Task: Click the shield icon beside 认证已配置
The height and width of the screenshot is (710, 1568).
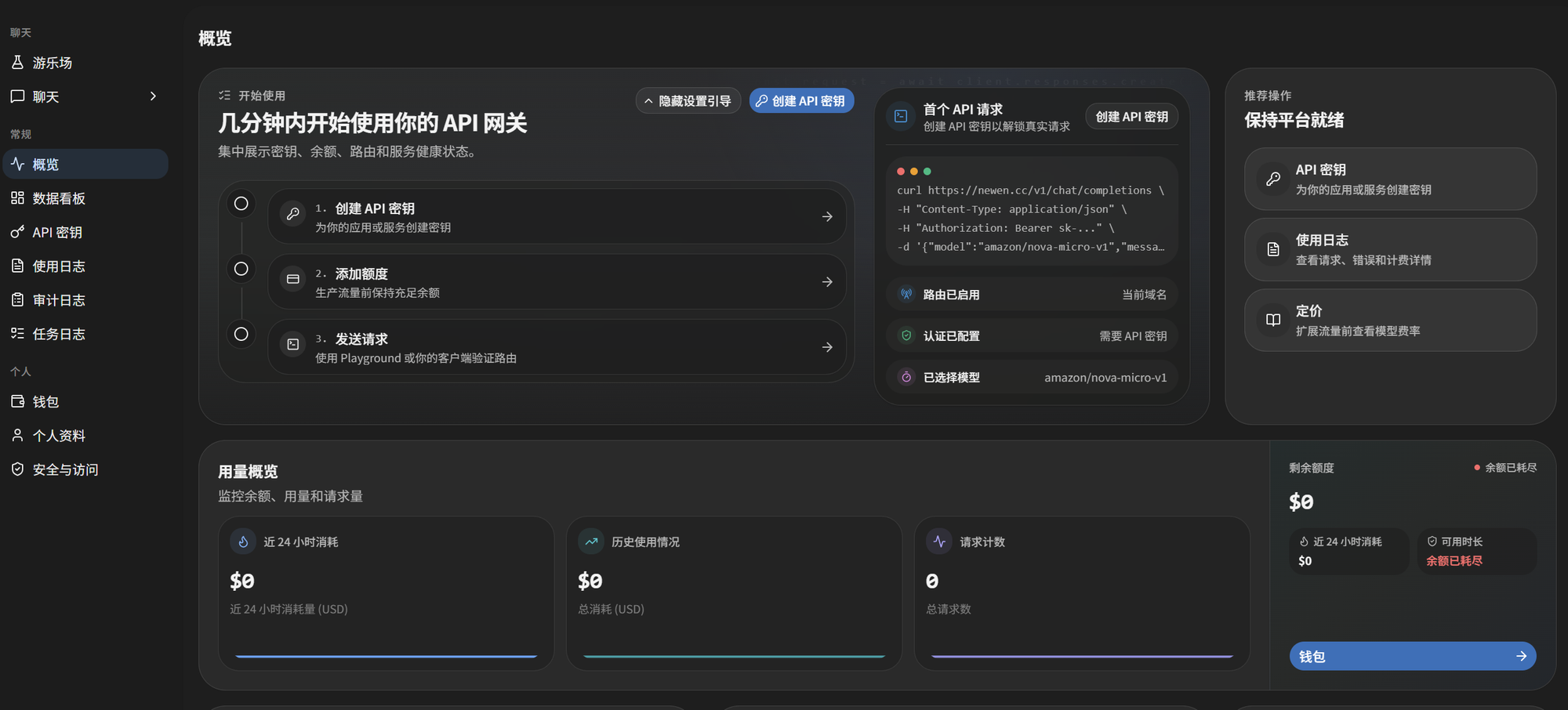Action: [x=906, y=335]
